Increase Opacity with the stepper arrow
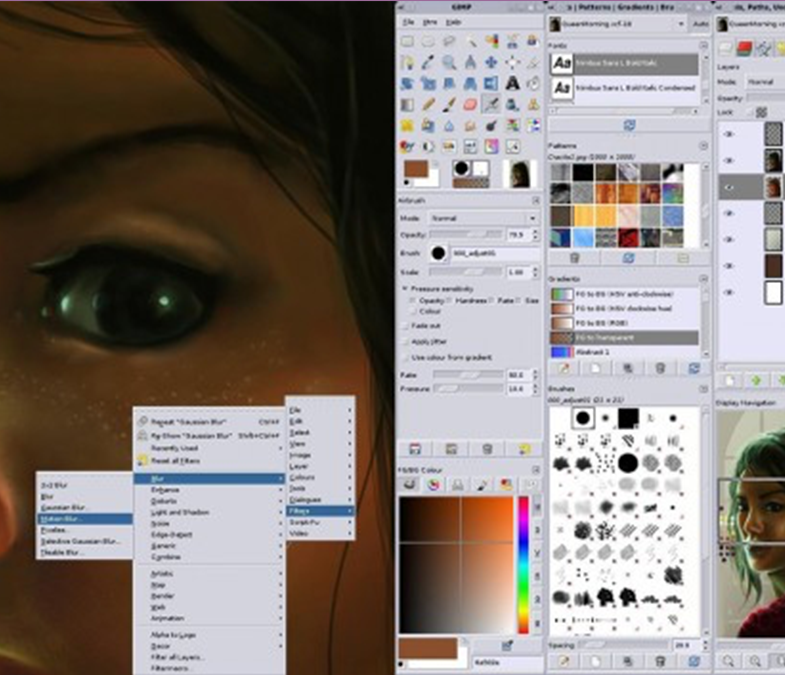This screenshot has height=675, width=785. point(535,232)
